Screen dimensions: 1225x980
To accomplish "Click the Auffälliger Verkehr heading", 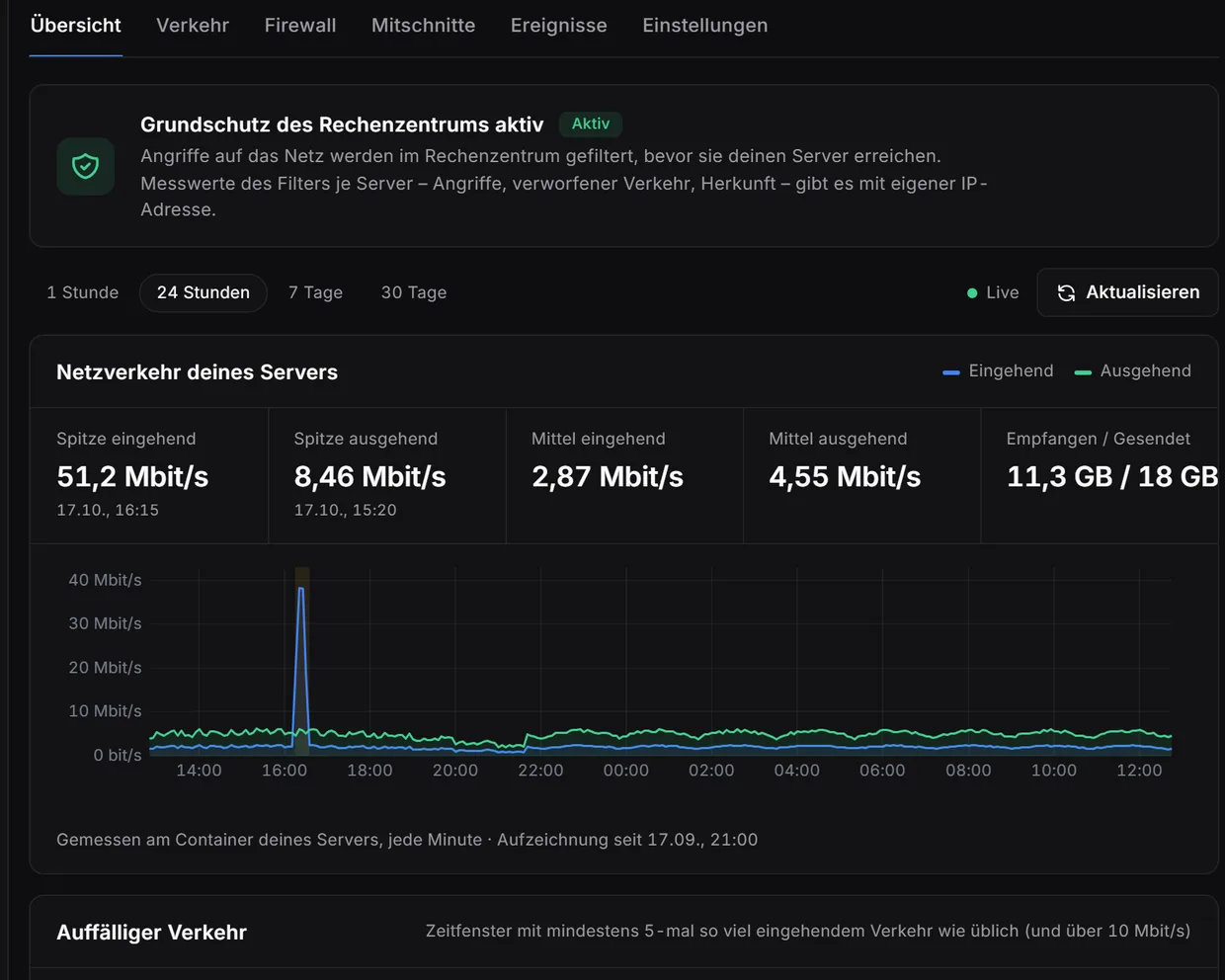I will point(151,933).
